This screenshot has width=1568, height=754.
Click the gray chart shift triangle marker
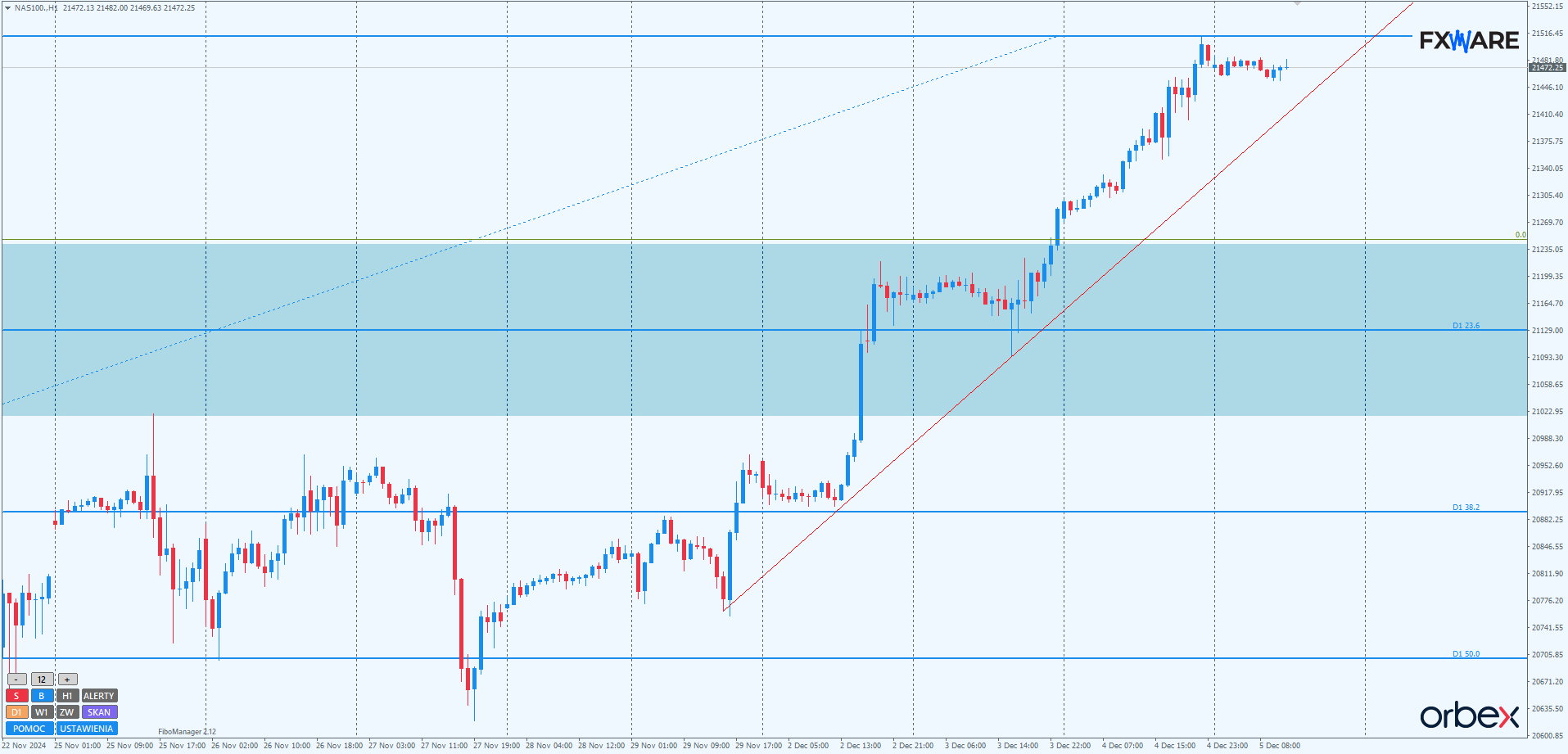point(1297,4)
